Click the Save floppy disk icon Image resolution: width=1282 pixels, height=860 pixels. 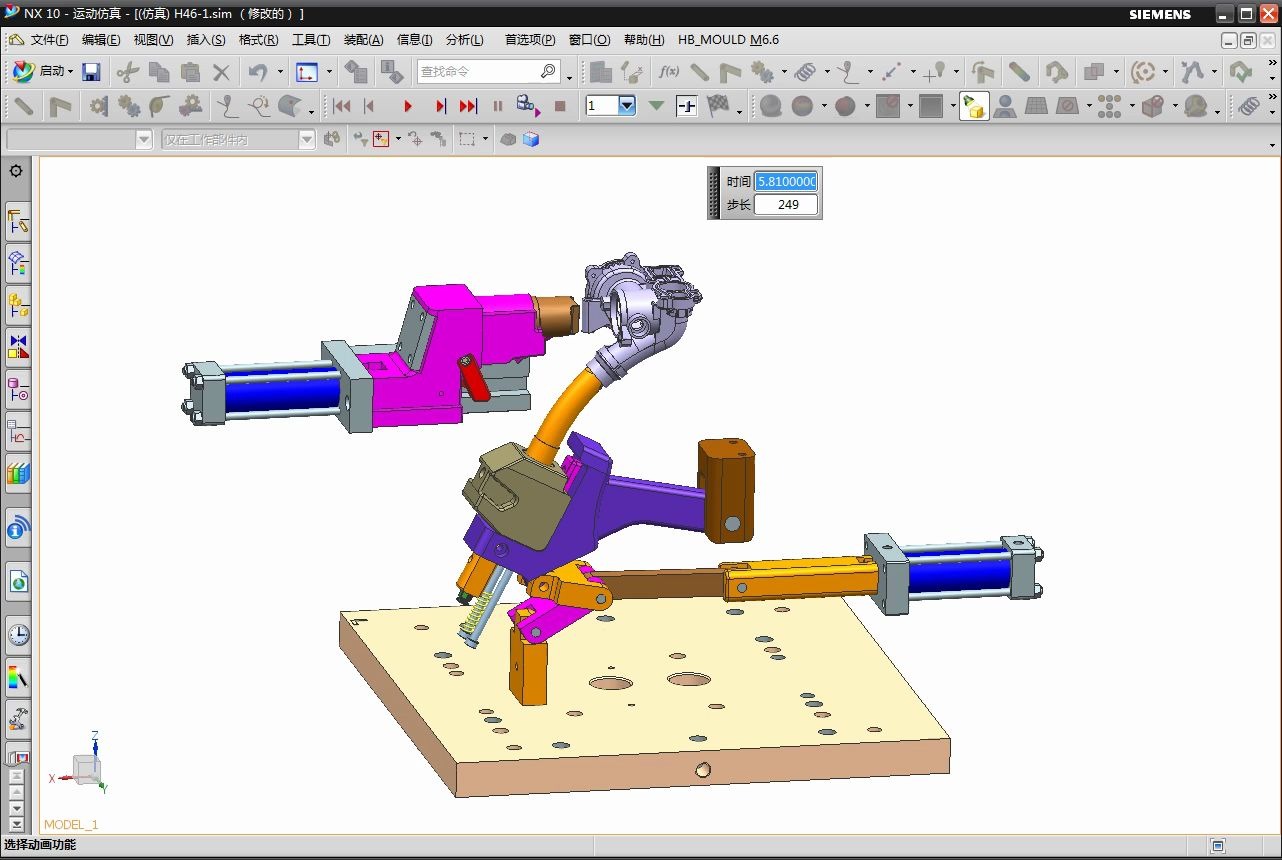91,72
